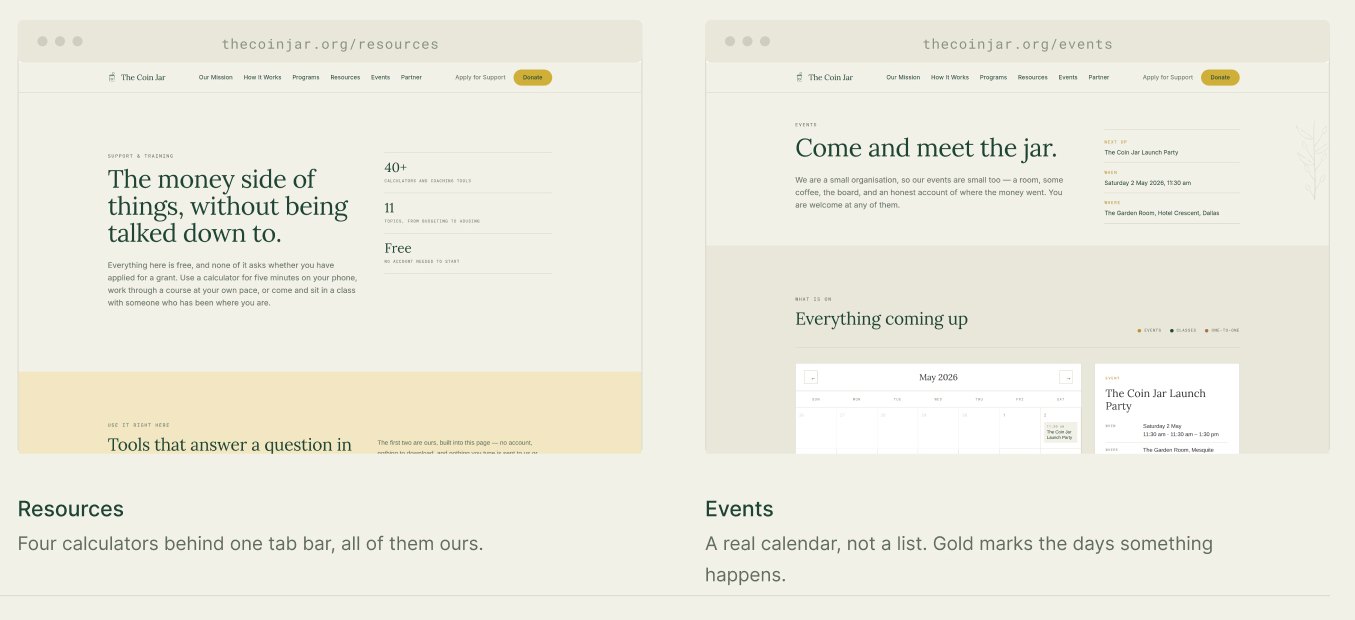Click the 'What is on' eyebrow label
1355x620 pixels.
click(x=813, y=299)
